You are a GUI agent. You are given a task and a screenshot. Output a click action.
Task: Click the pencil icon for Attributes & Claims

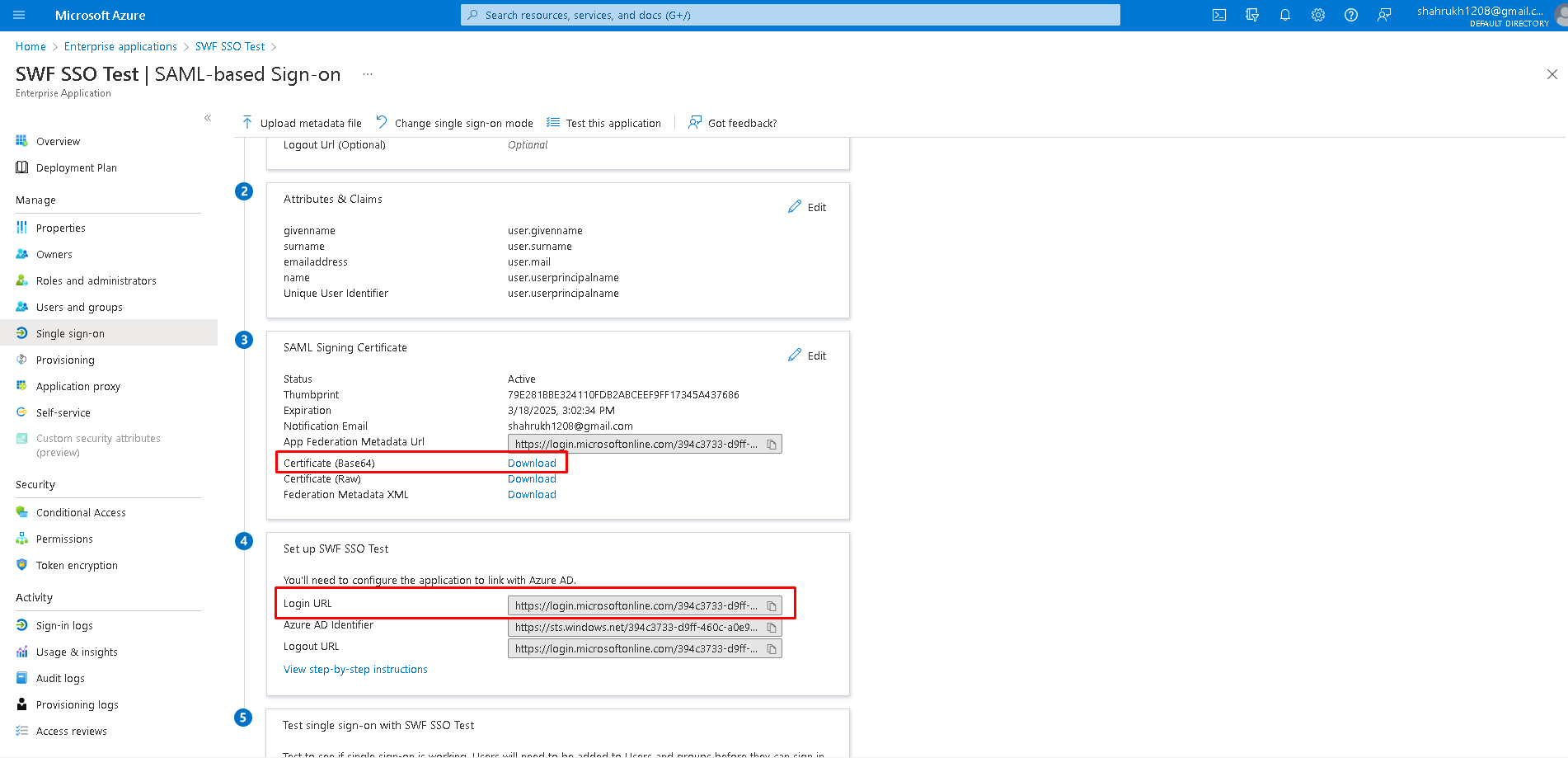coord(795,206)
